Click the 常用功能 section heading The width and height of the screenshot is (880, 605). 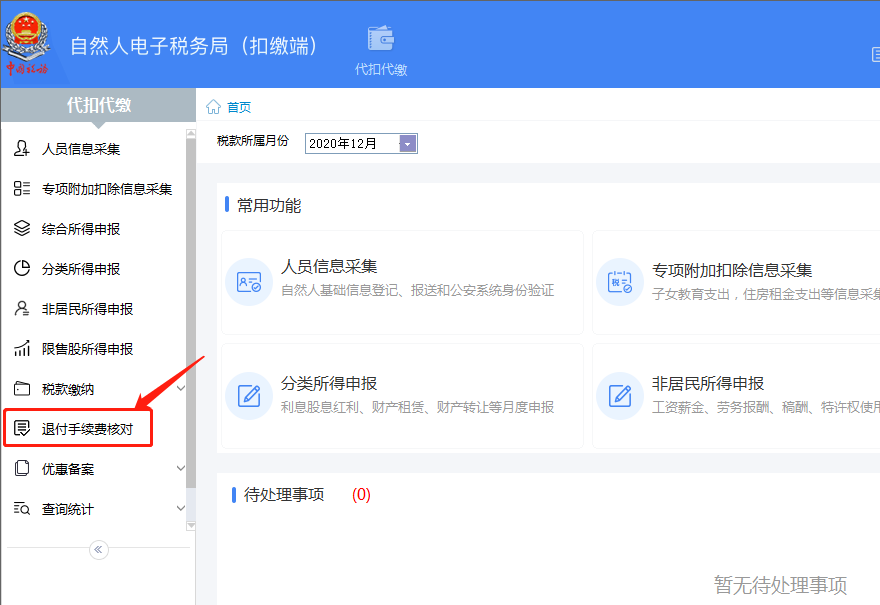(x=269, y=205)
